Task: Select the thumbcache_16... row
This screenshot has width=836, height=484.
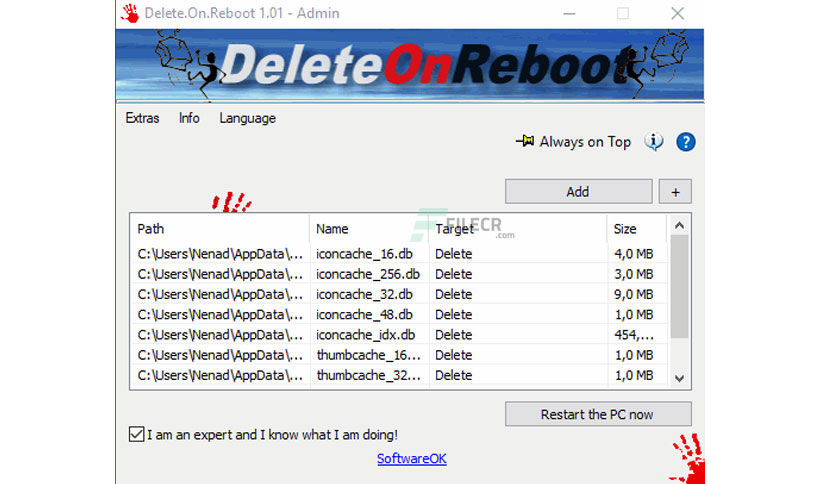Action: tap(400, 355)
